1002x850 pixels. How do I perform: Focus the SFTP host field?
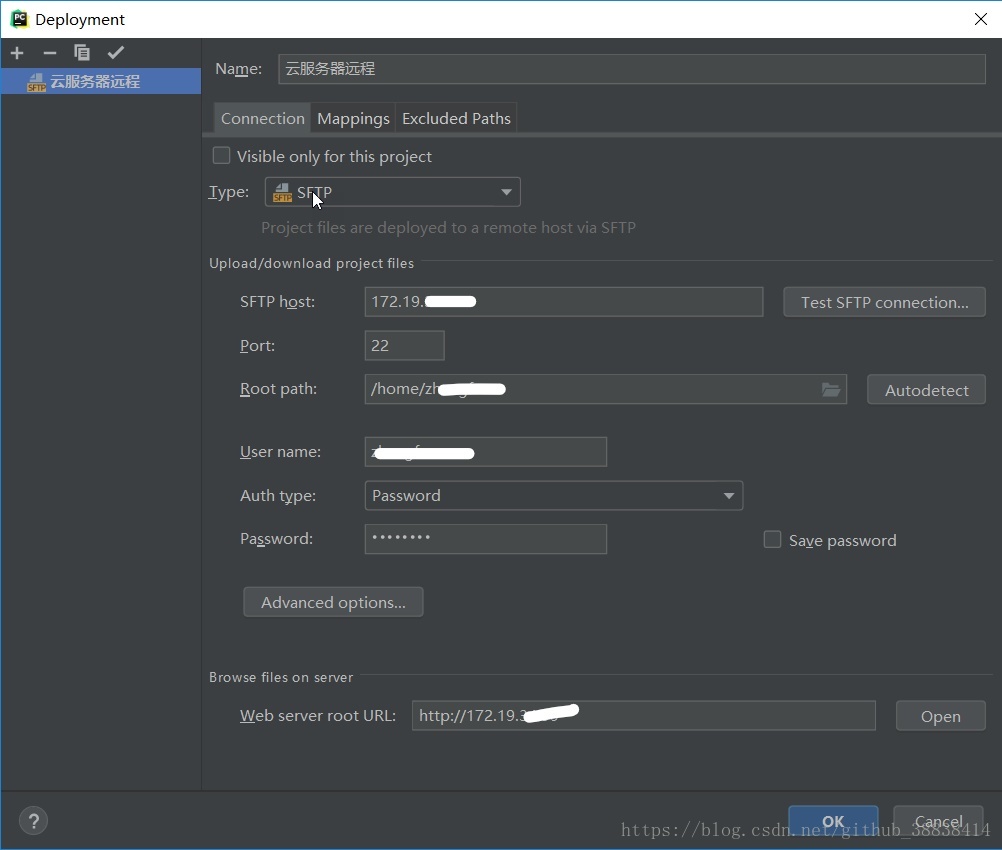(x=564, y=302)
